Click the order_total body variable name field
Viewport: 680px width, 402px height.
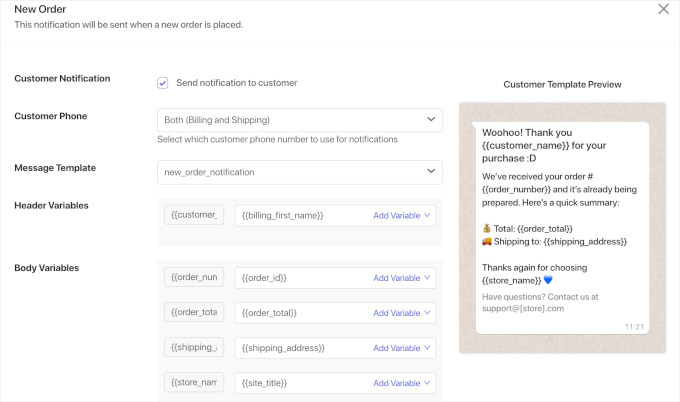(x=194, y=313)
